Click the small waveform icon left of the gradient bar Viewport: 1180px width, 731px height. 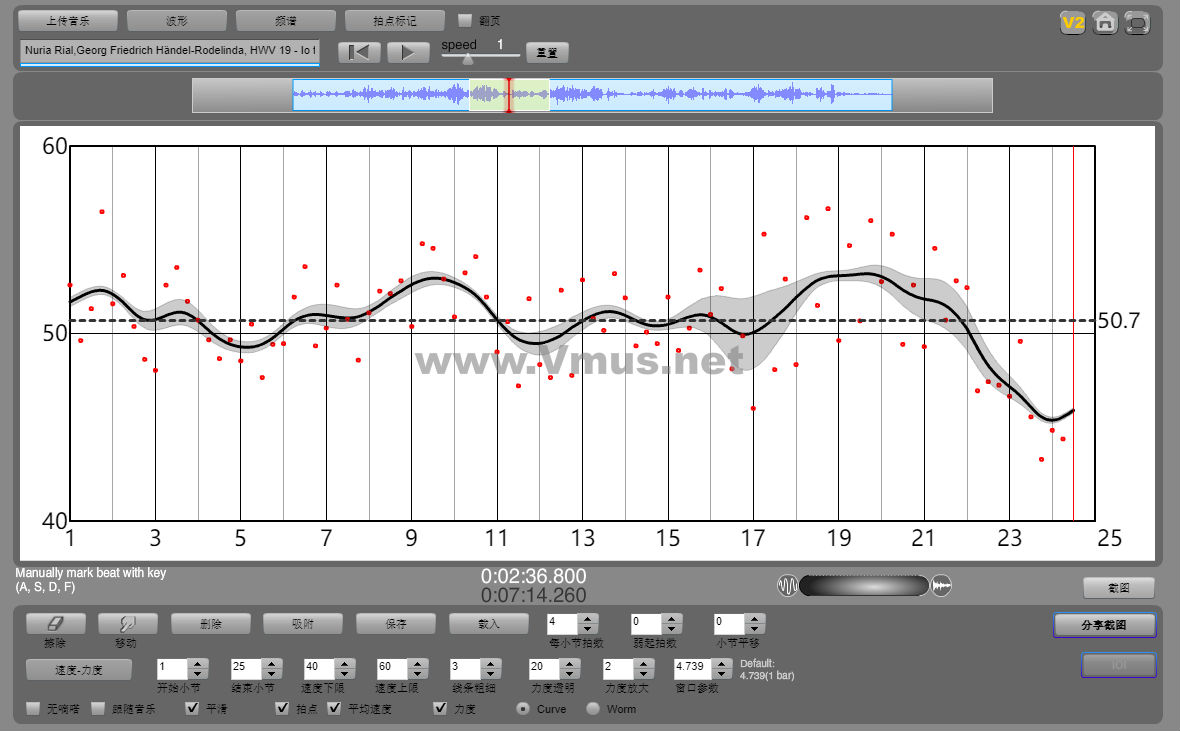(787, 586)
